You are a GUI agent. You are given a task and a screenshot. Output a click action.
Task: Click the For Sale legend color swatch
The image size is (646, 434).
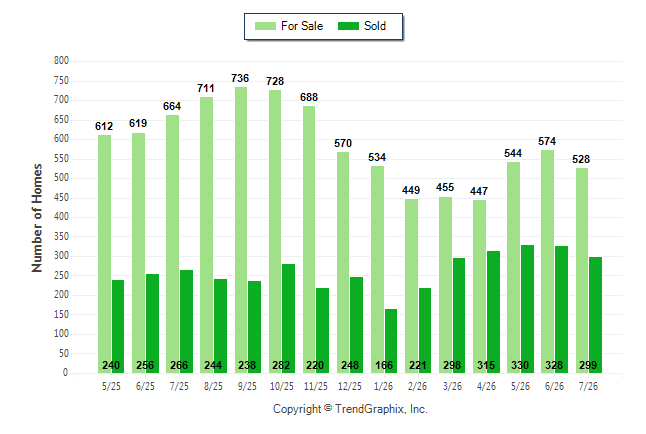pyautogui.click(x=265, y=26)
